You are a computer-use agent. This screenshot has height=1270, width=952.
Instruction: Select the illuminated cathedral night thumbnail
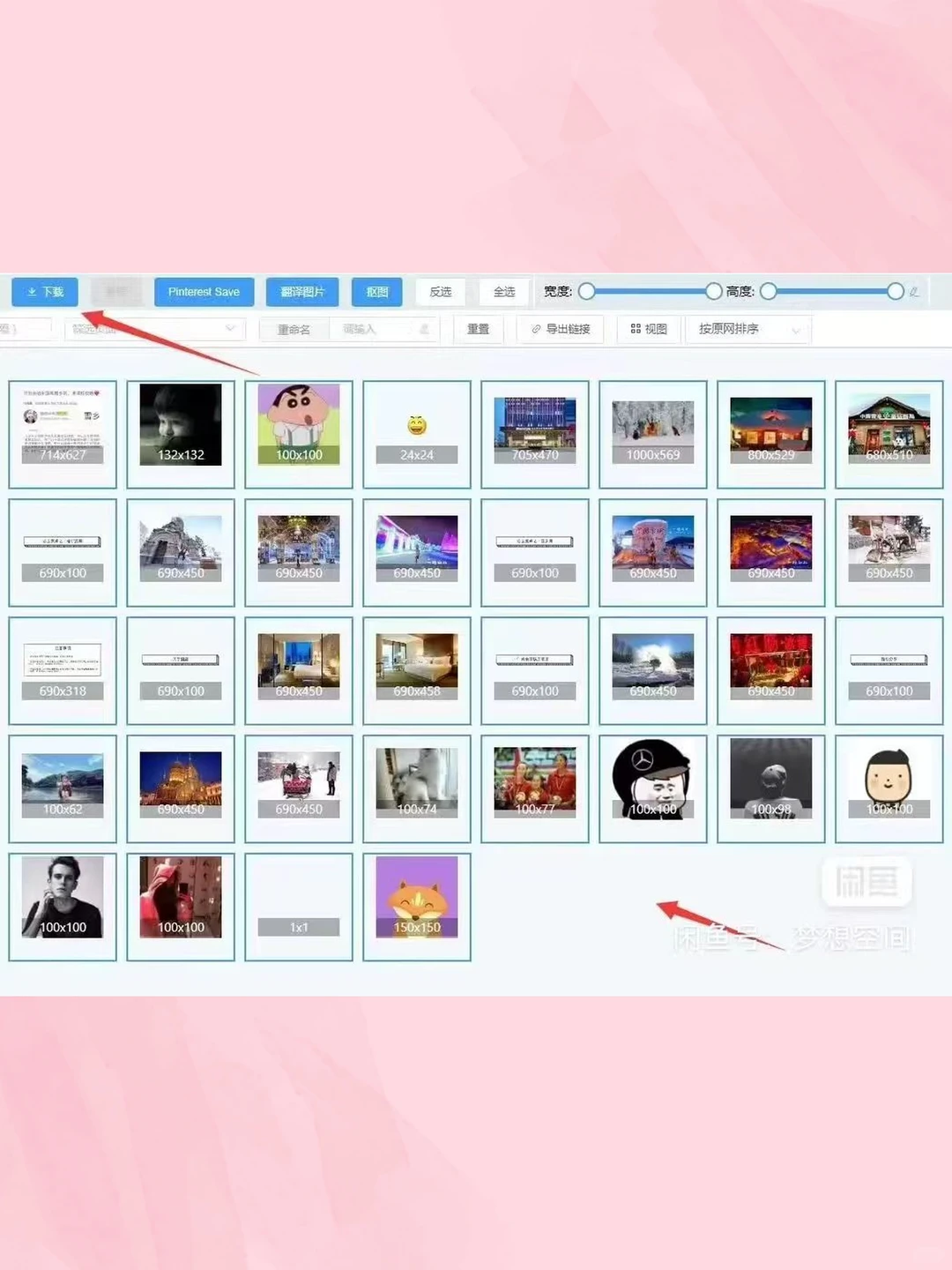coord(181,788)
